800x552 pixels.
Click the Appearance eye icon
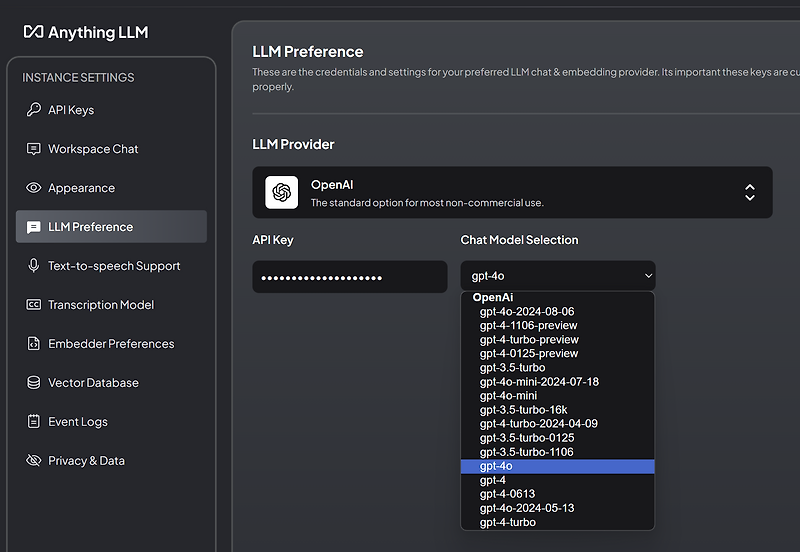34,188
